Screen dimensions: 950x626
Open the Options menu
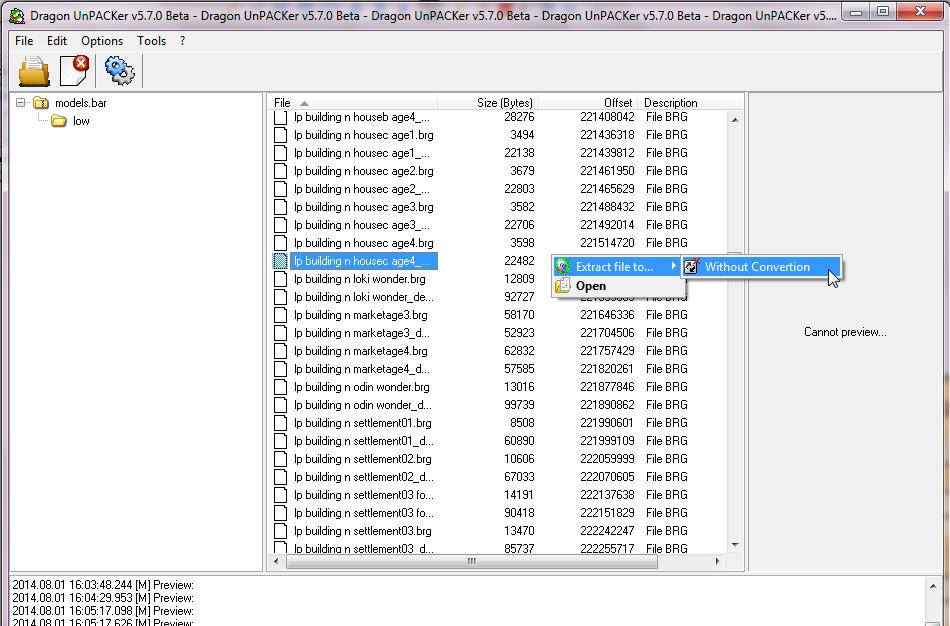pyautogui.click(x=102, y=41)
